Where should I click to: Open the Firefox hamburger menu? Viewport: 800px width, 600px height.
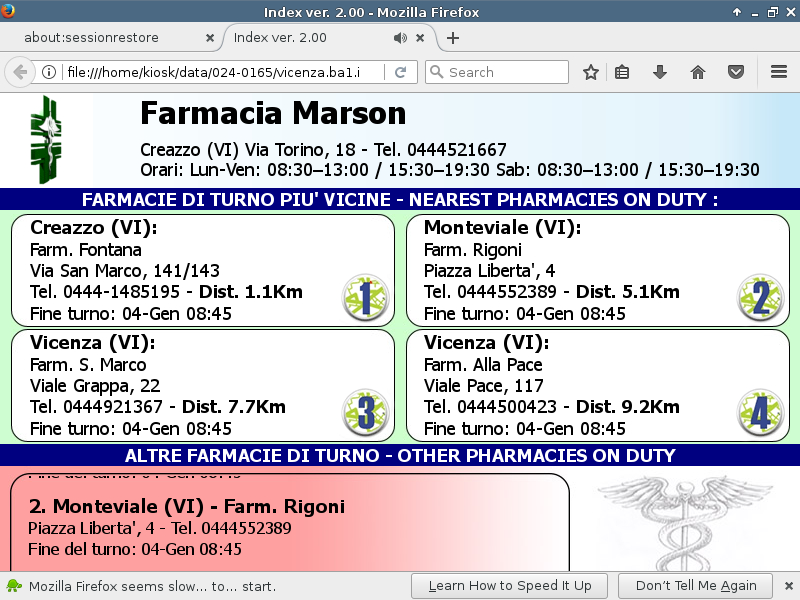779,72
